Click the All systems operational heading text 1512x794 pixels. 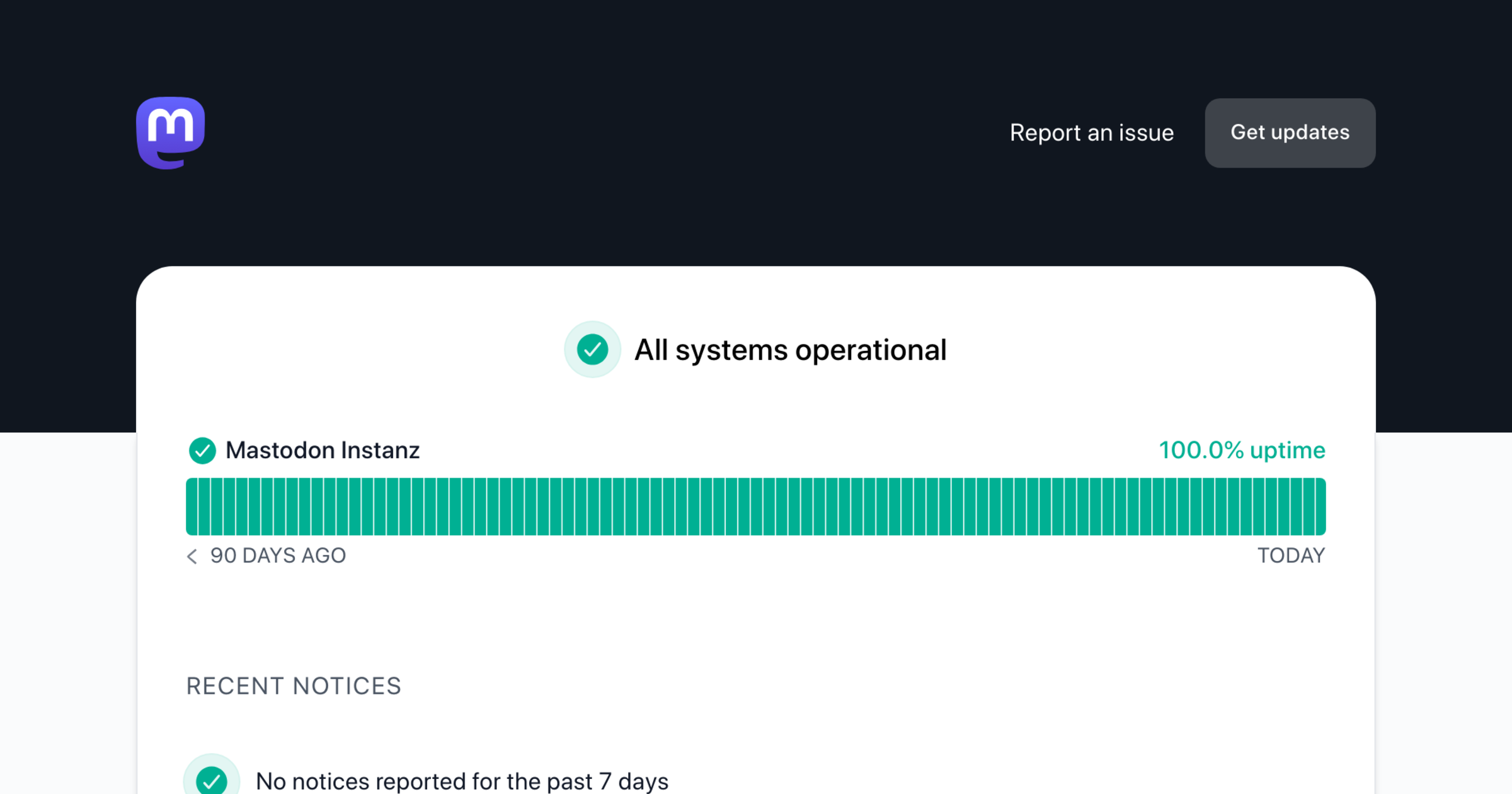790,350
